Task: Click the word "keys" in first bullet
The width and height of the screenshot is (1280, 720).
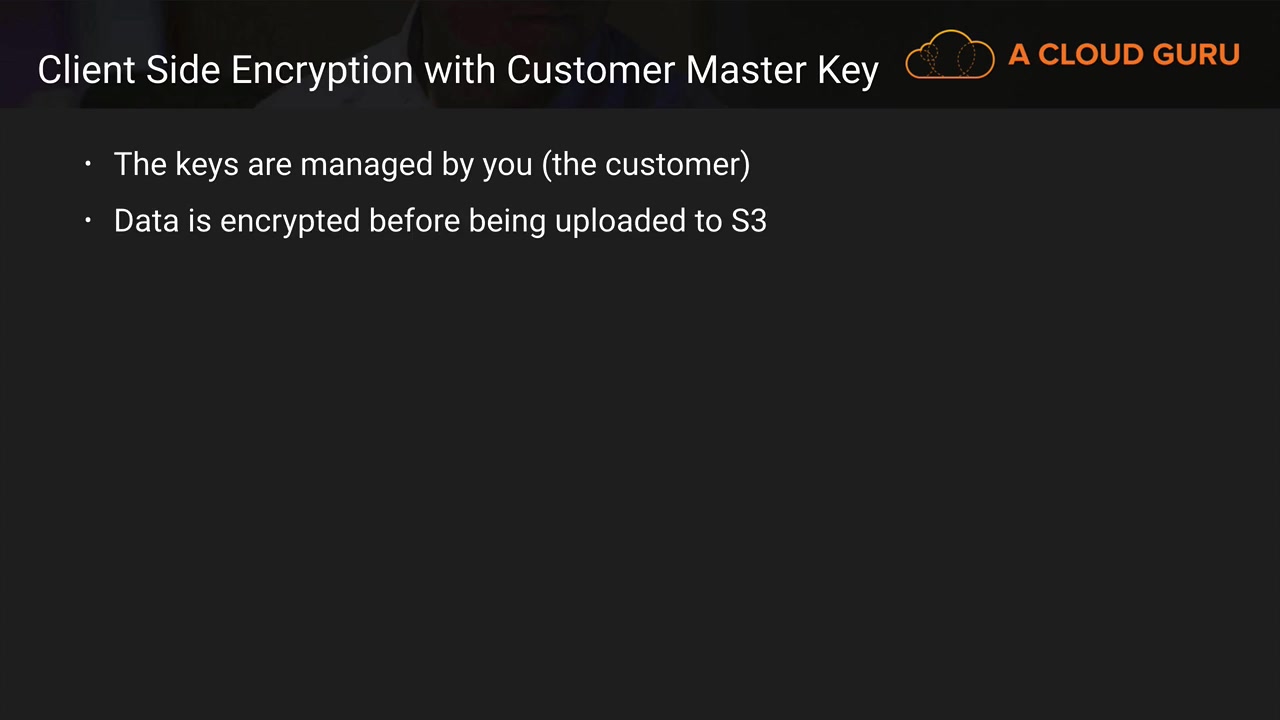Action: 207,164
